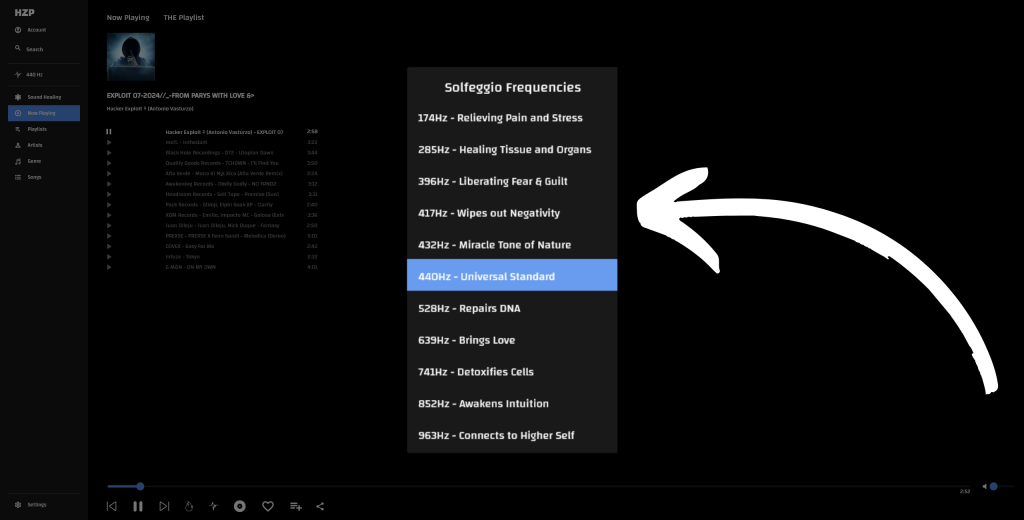Pause playback in the bottom player bar
Screen dimensions: 1024x520
point(138,506)
